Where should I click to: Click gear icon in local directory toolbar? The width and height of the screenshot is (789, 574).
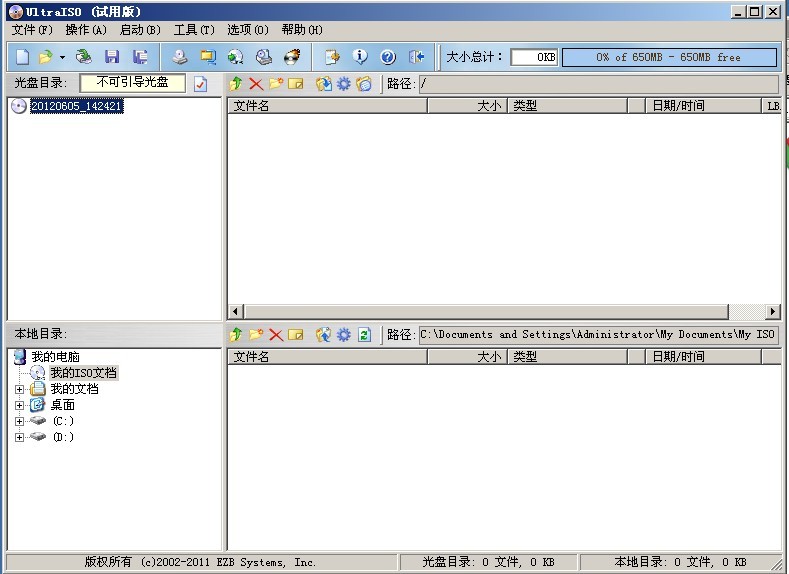(344, 335)
